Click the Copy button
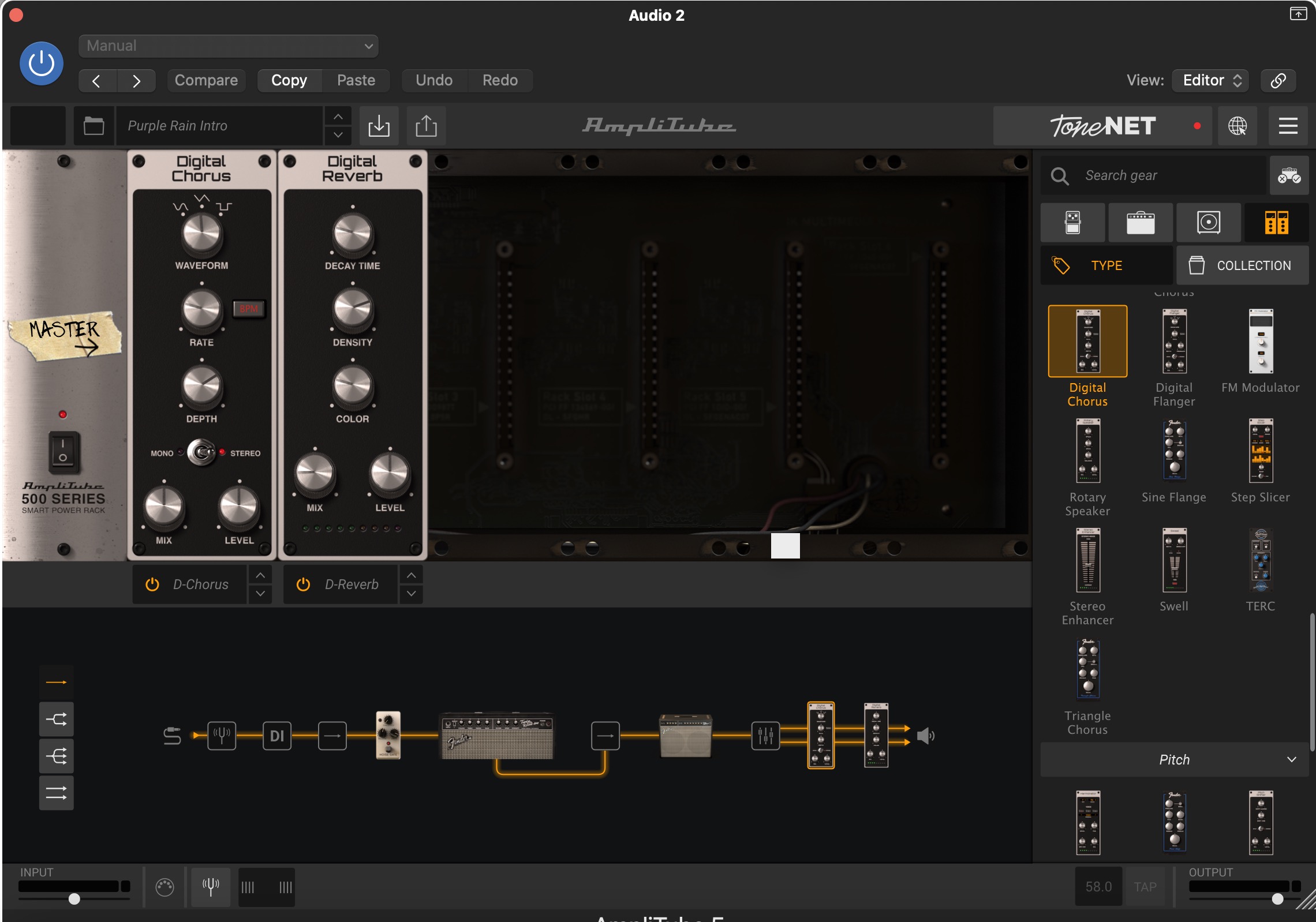This screenshot has height=922, width=1316. [x=289, y=81]
